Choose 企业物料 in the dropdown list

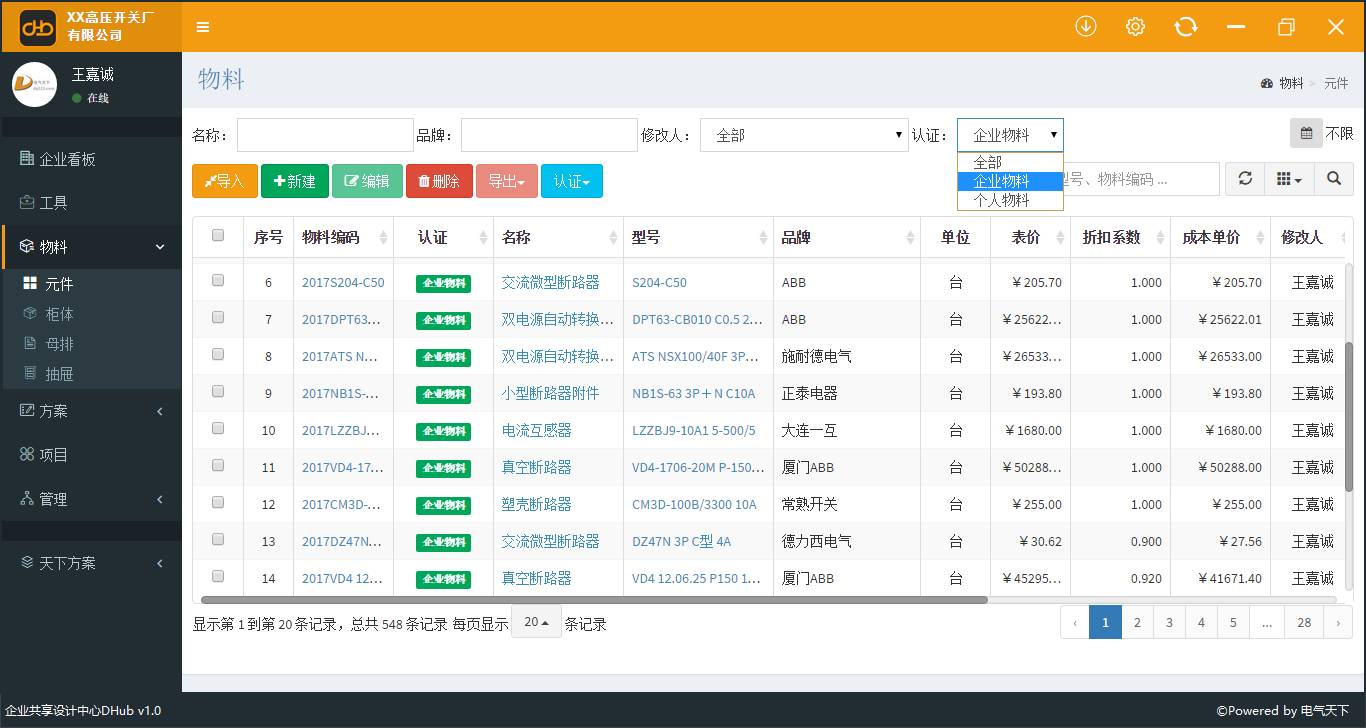[x=1010, y=181]
